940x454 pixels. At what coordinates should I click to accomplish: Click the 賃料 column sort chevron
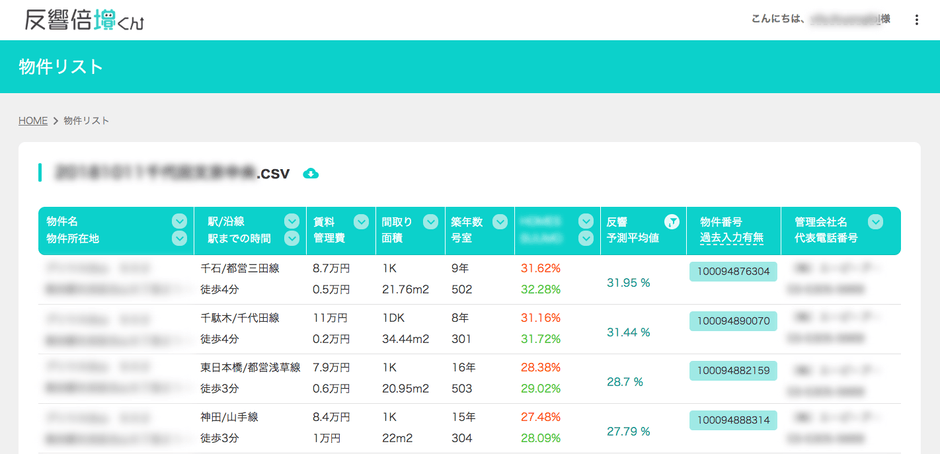[360, 222]
